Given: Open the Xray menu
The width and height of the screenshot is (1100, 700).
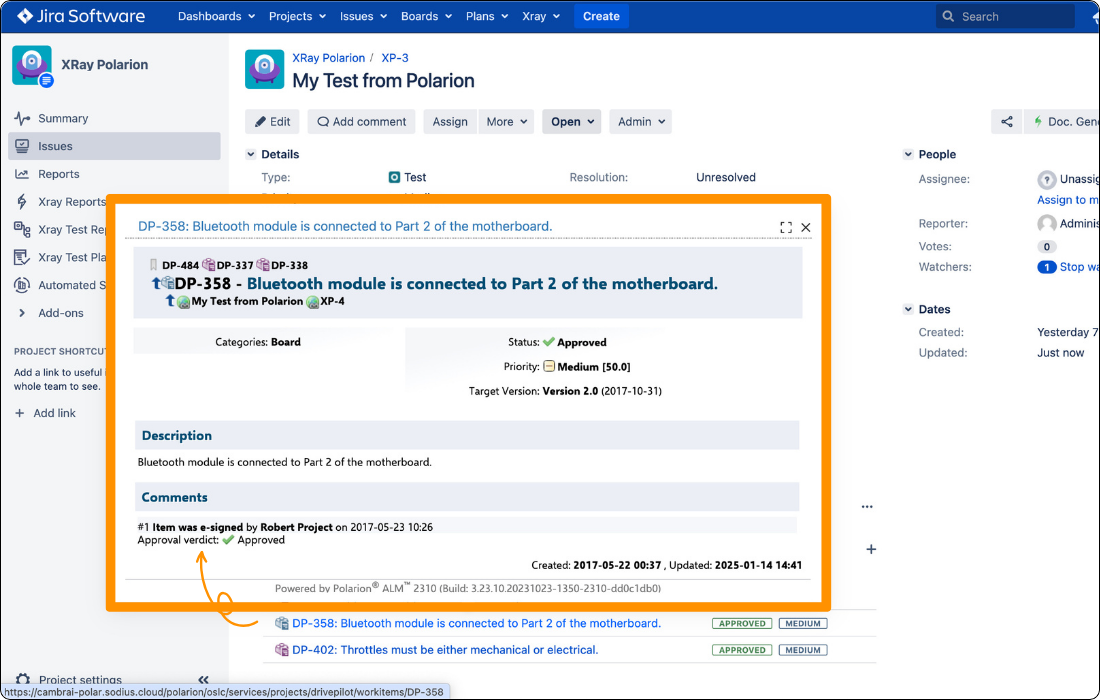Looking at the screenshot, I should (x=541, y=16).
